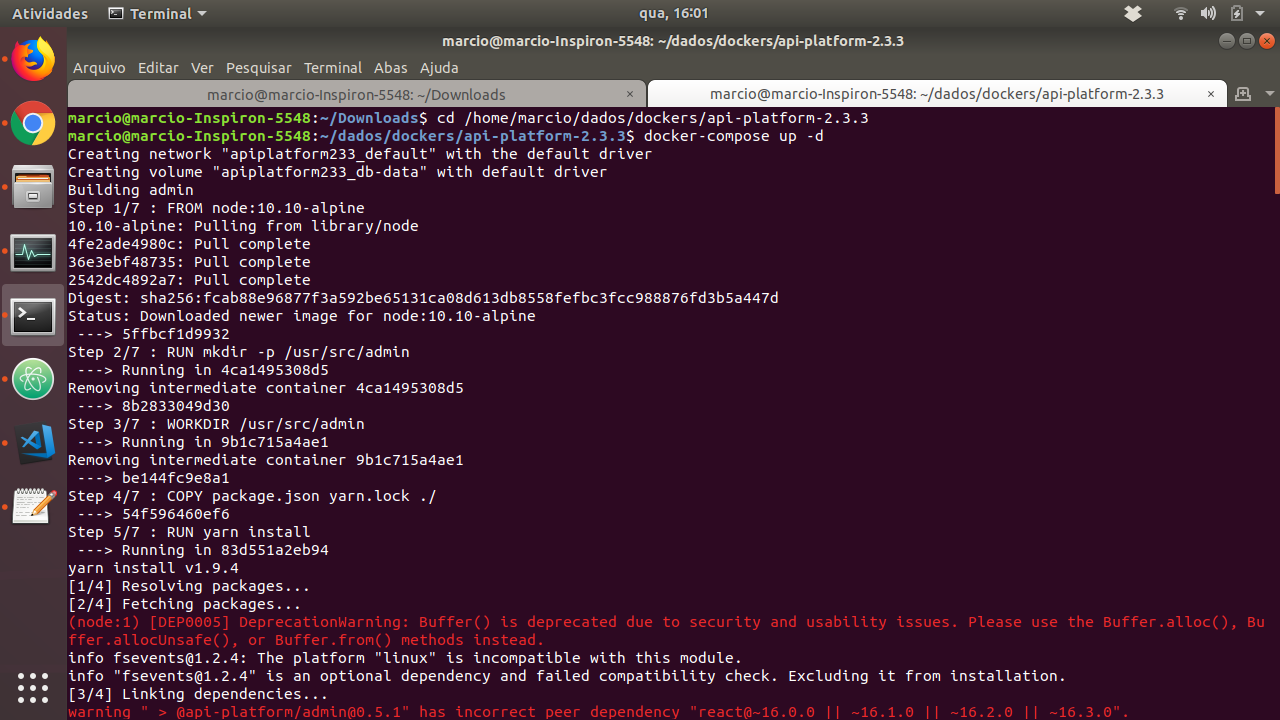Screen dimensions: 1280x720
Task: Switch to the ~/Downloads terminal tab
Action: click(x=356, y=94)
